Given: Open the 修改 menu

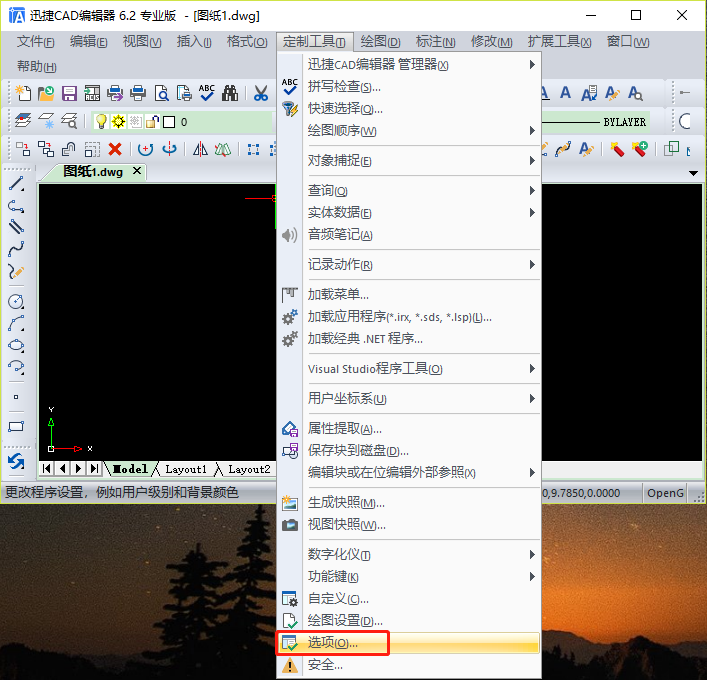Looking at the screenshot, I should (491, 42).
